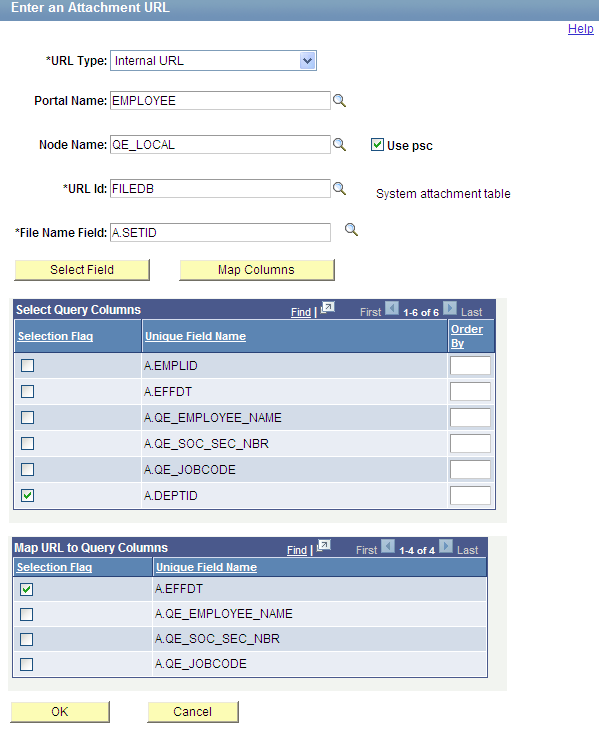Viewport: 599px width, 737px height.
Task: Click '1-4 of 4' row counter
Action: 417,550
